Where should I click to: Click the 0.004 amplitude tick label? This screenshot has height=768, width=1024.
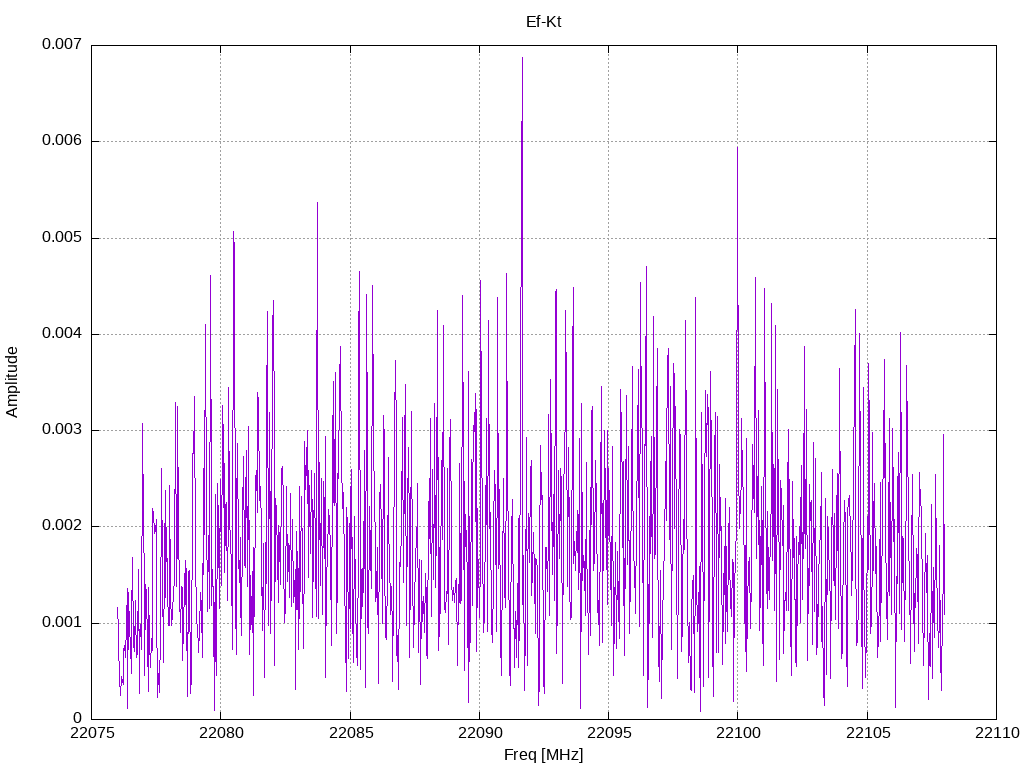61,334
